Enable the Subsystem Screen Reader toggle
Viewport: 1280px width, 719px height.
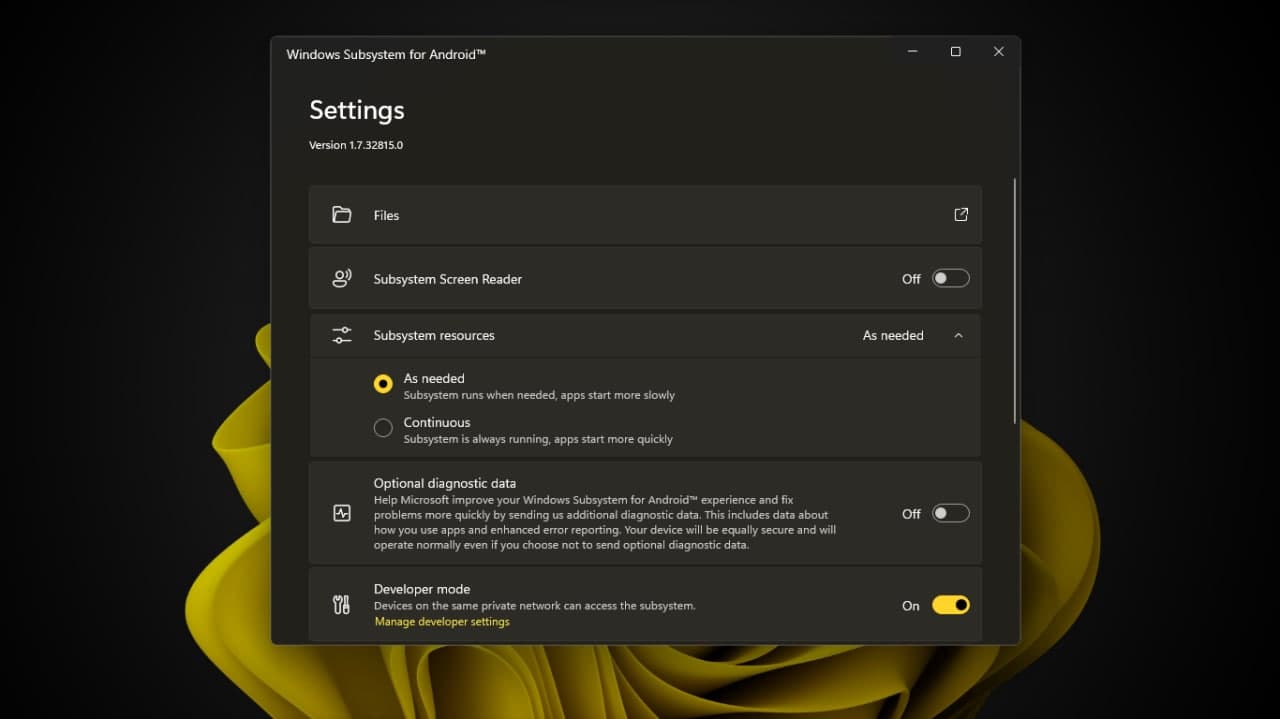[950, 278]
